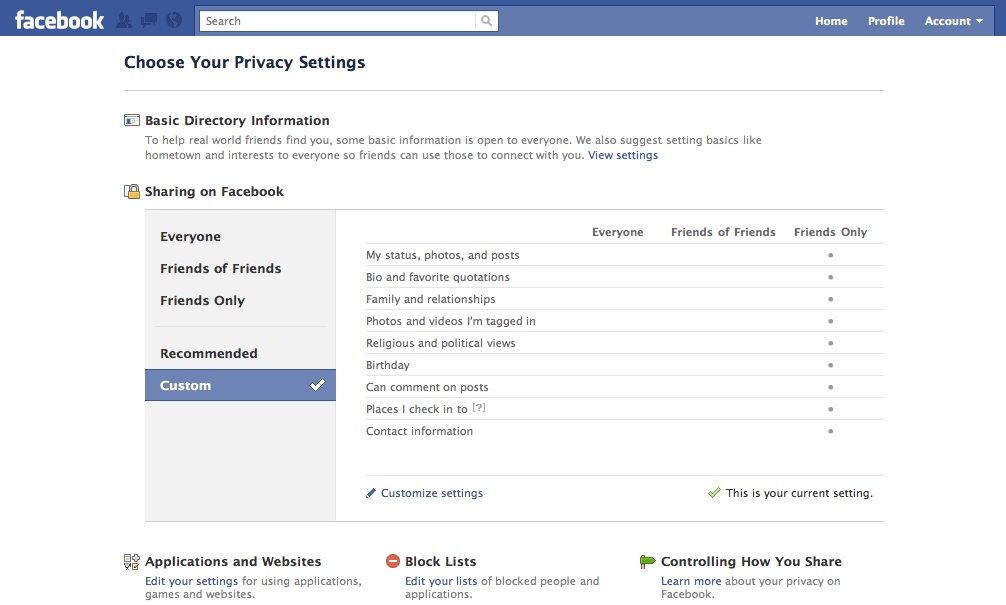The image size is (1006, 605).
Task: Click 'Photos and videos I'm tagged in' text
Action: pyautogui.click(x=450, y=321)
